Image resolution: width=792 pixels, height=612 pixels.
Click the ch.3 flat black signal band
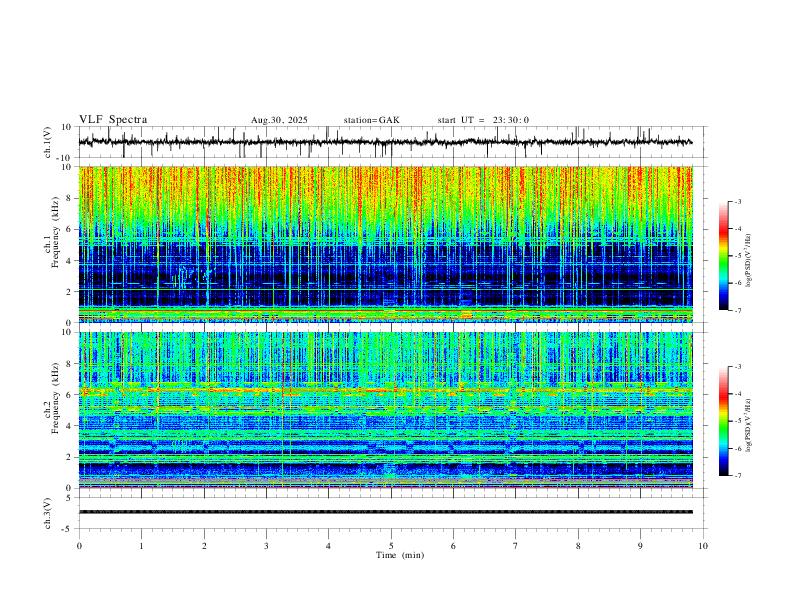click(x=385, y=512)
